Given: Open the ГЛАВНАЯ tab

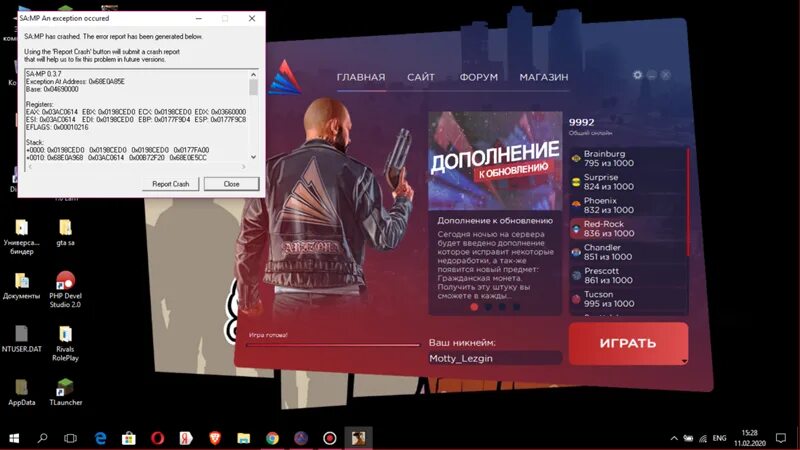Looking at the screenshot, I should coord(361,77).
